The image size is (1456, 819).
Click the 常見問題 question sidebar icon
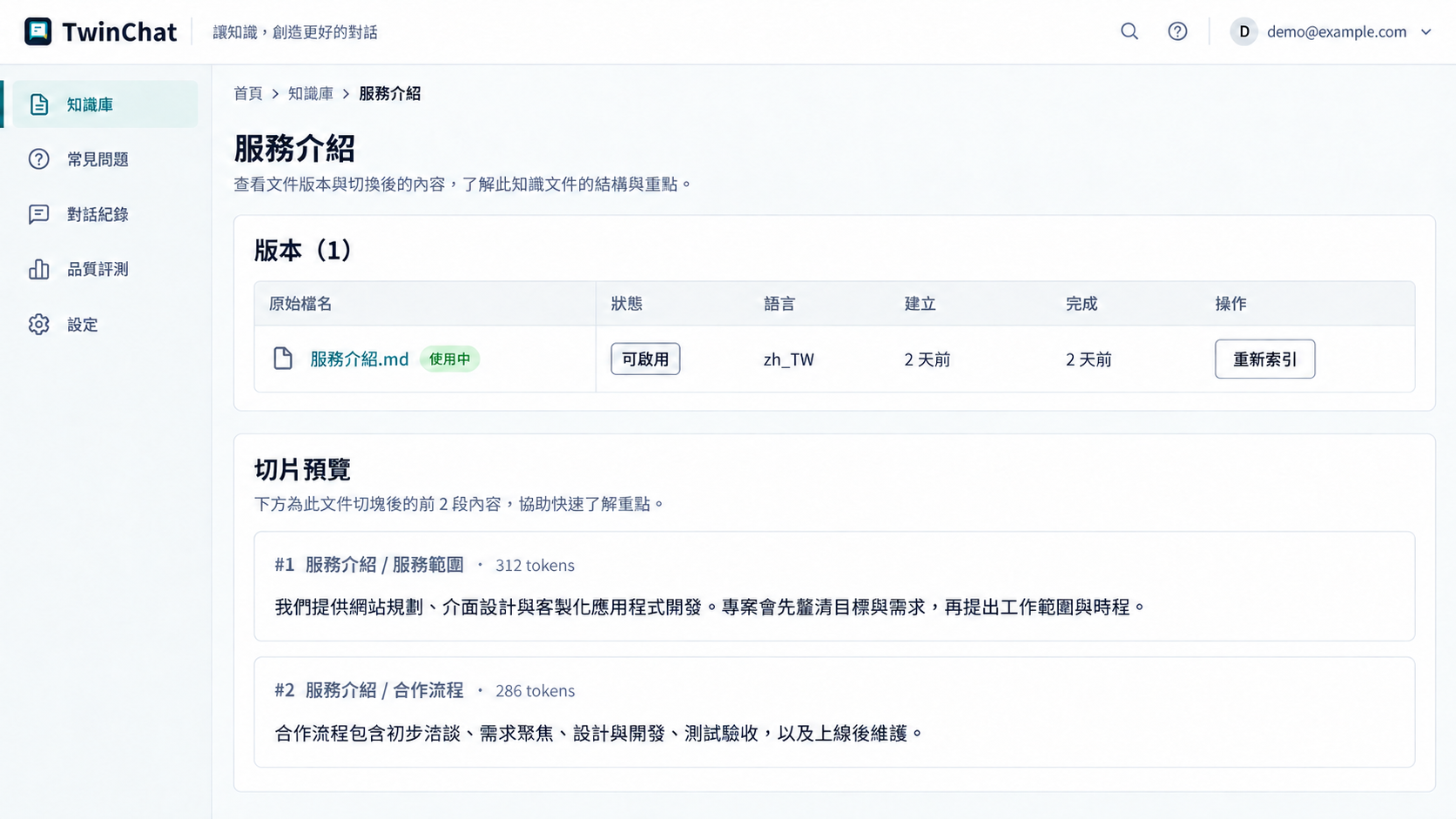pos(39,159)
